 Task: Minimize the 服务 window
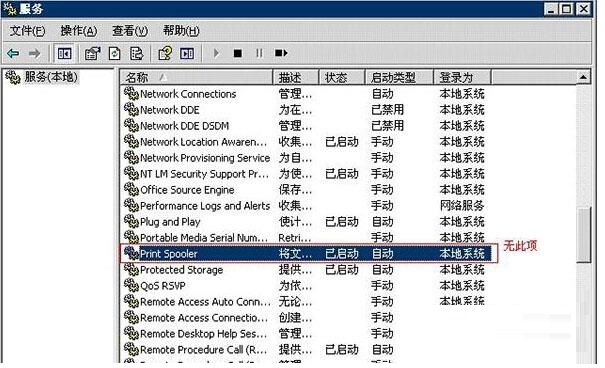pos(551,9)
